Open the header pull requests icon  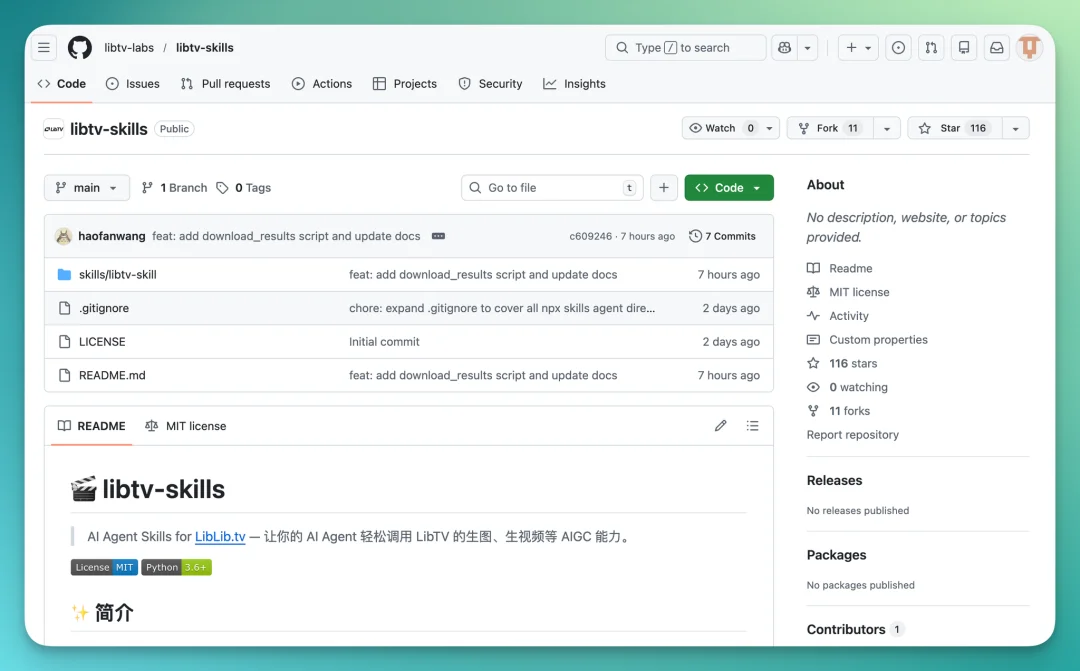pos(931,48)
